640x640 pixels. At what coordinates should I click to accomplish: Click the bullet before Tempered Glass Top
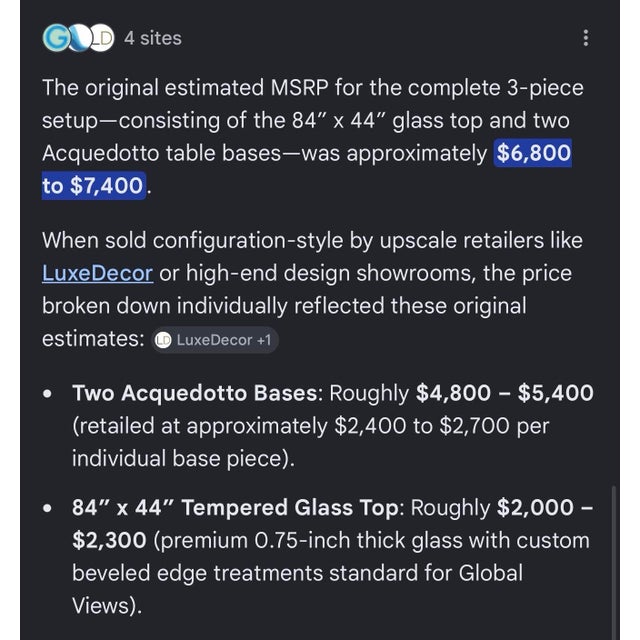48,508
